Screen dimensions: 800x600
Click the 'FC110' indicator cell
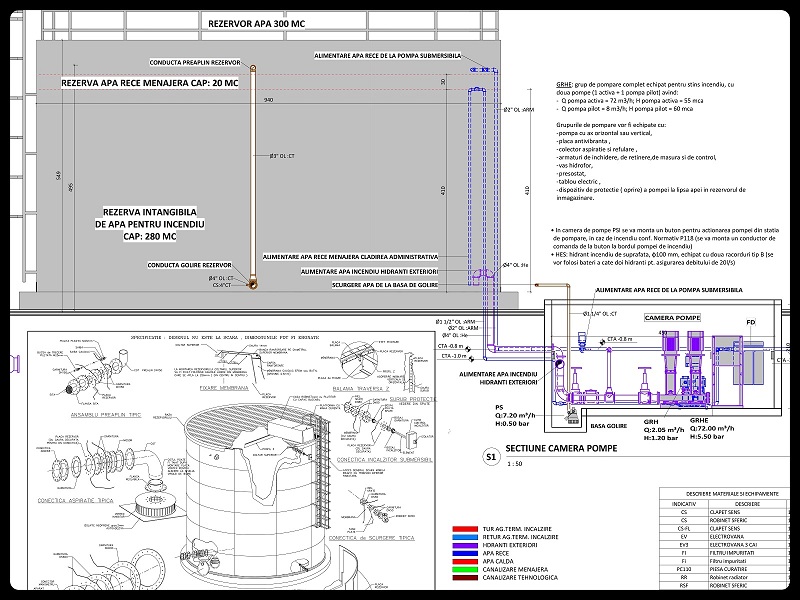[684, 569]
